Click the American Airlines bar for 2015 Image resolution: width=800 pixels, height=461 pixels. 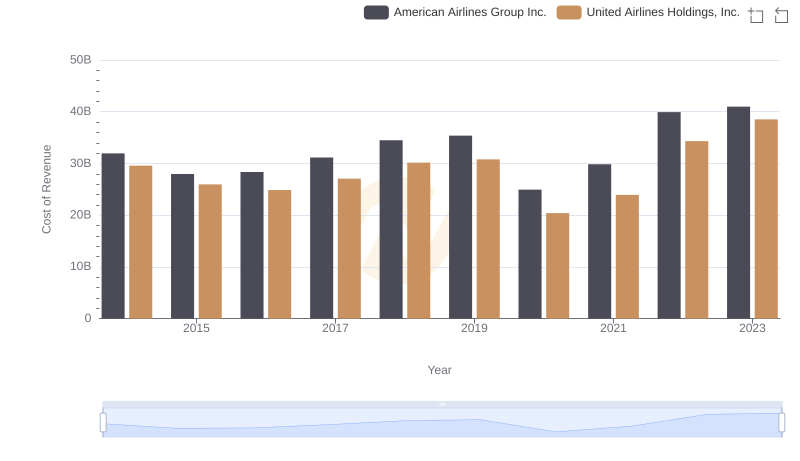click(x=183, y=246)
